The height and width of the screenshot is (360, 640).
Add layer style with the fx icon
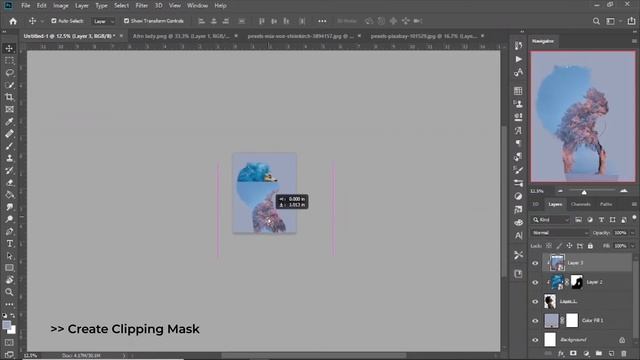561,353
